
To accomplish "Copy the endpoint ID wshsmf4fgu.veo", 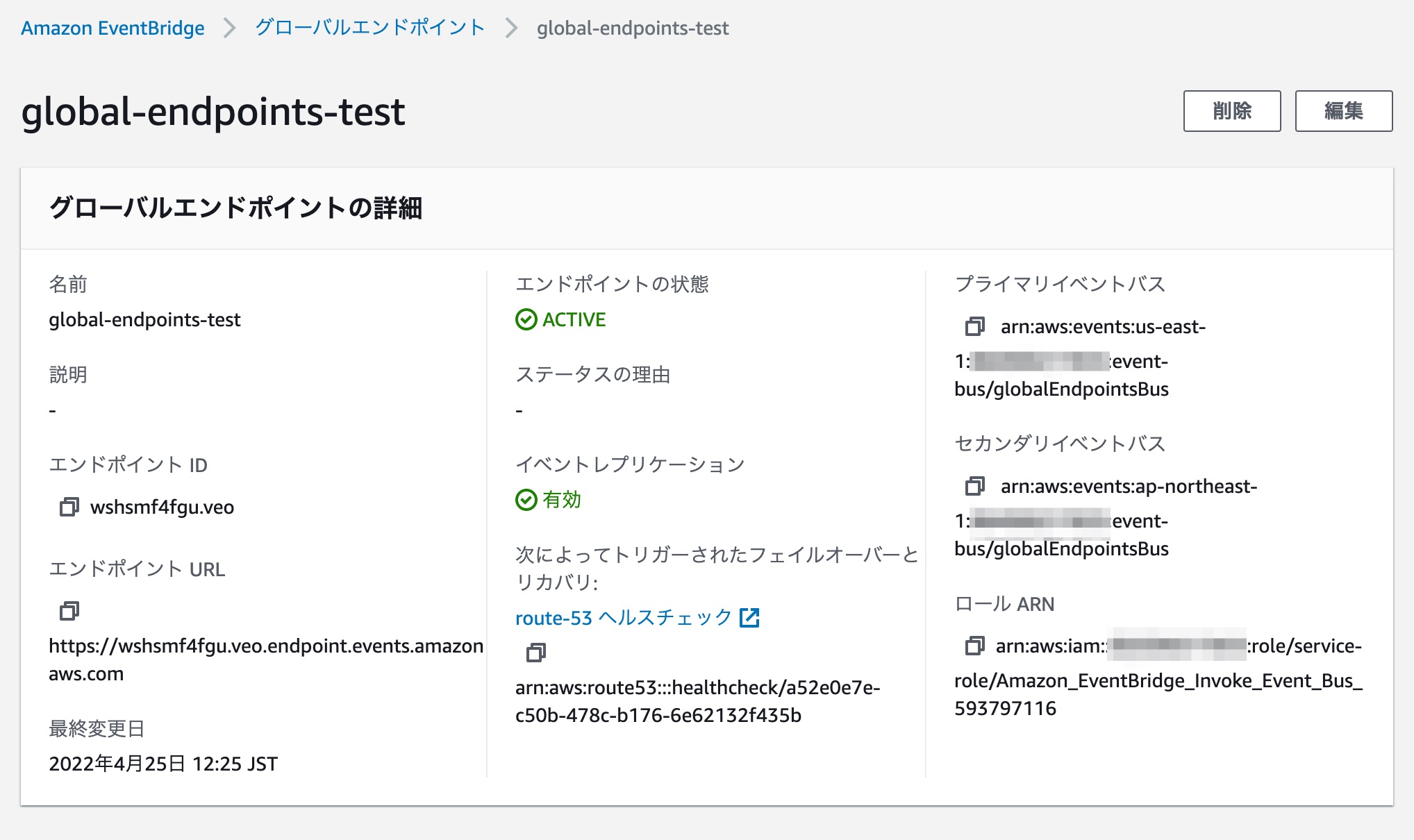I will tap(69, 507).
